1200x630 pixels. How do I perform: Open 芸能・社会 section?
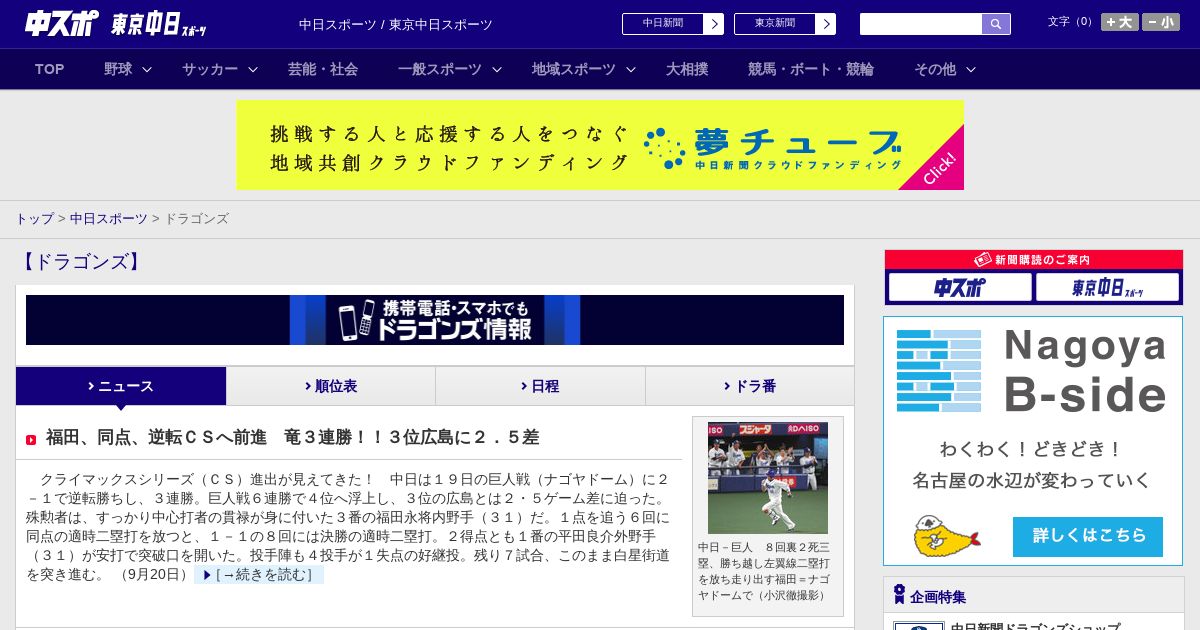click(x=323, y=69)
